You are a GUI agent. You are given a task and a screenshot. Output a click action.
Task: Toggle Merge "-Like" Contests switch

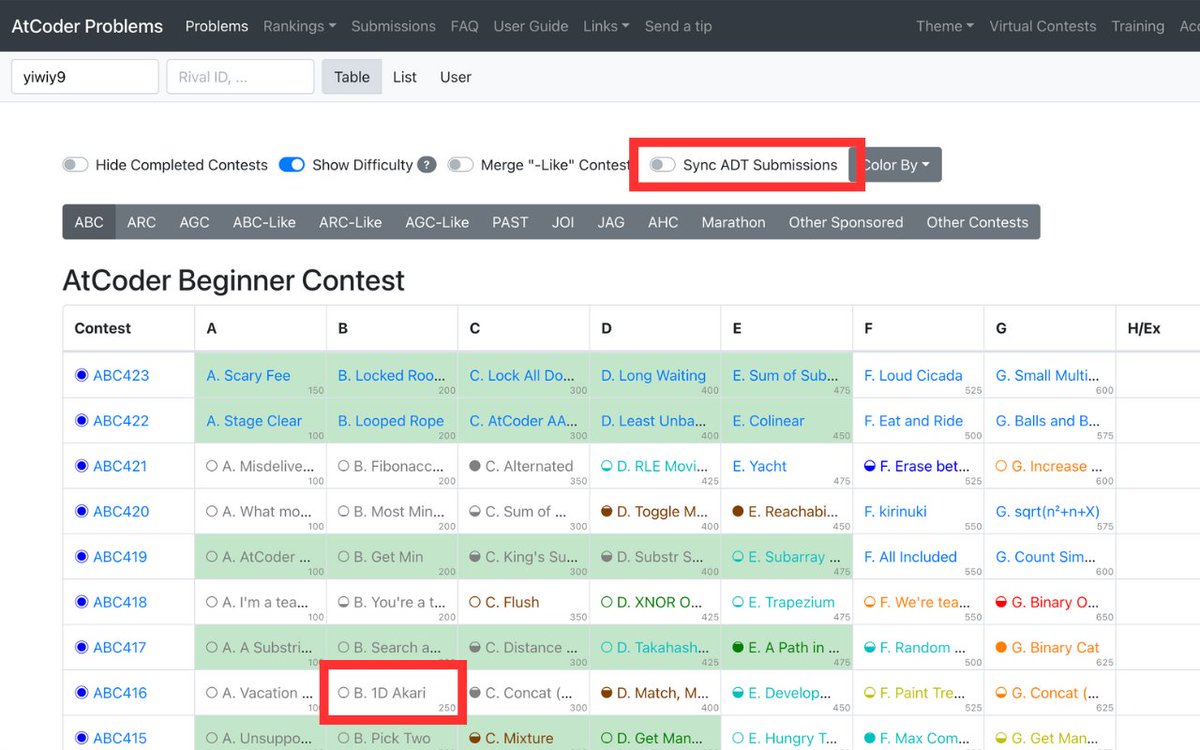pyautogui.click(x=460, y=165)
